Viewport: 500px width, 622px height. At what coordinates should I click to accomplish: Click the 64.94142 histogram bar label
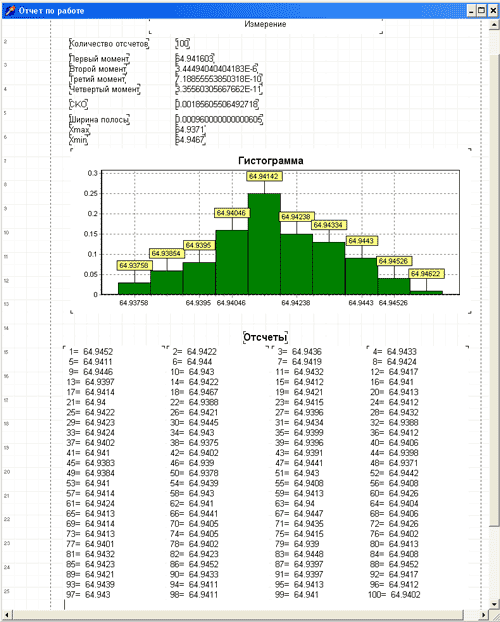tap(264, 177)
